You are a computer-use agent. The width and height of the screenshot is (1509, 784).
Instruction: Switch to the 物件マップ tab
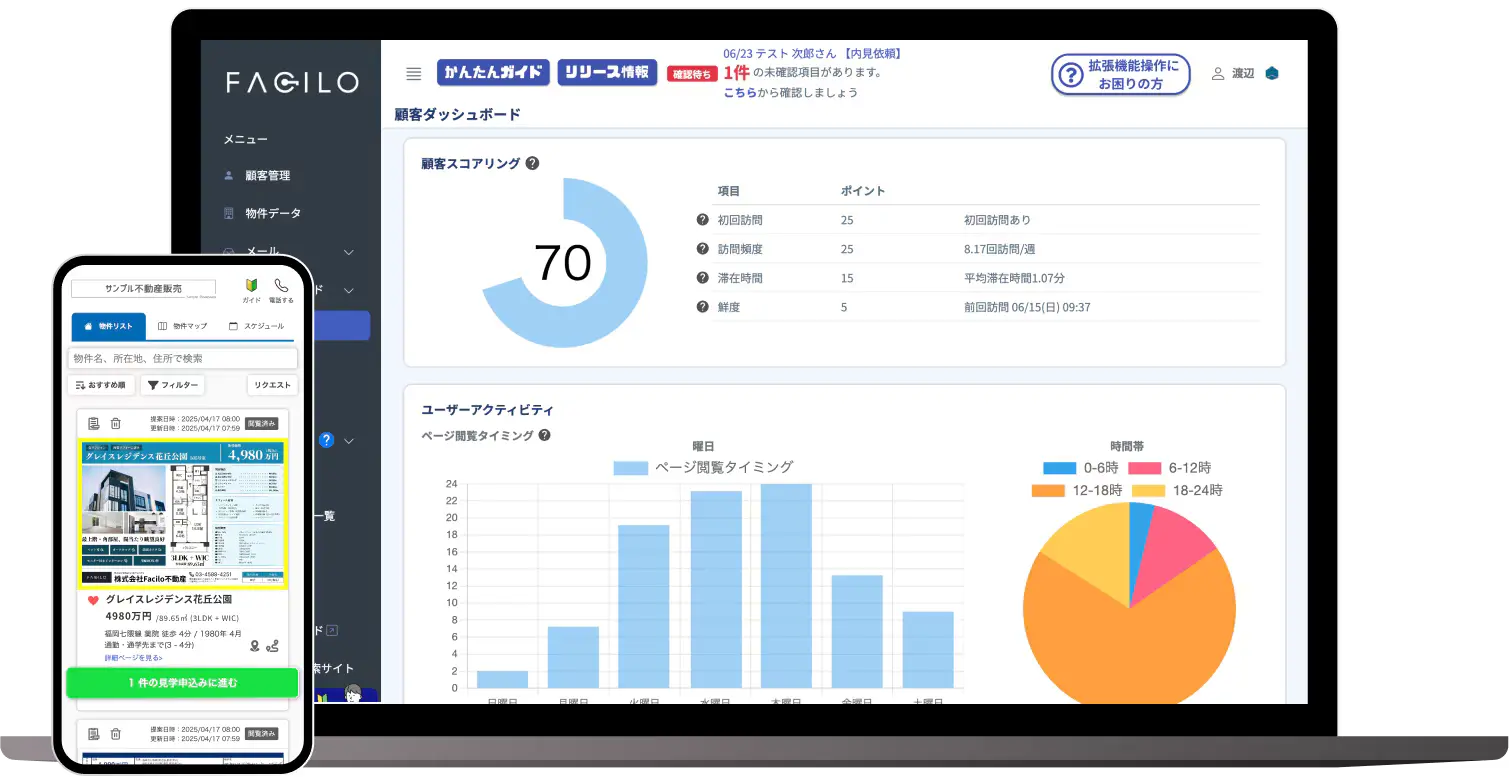coord(182,326)
